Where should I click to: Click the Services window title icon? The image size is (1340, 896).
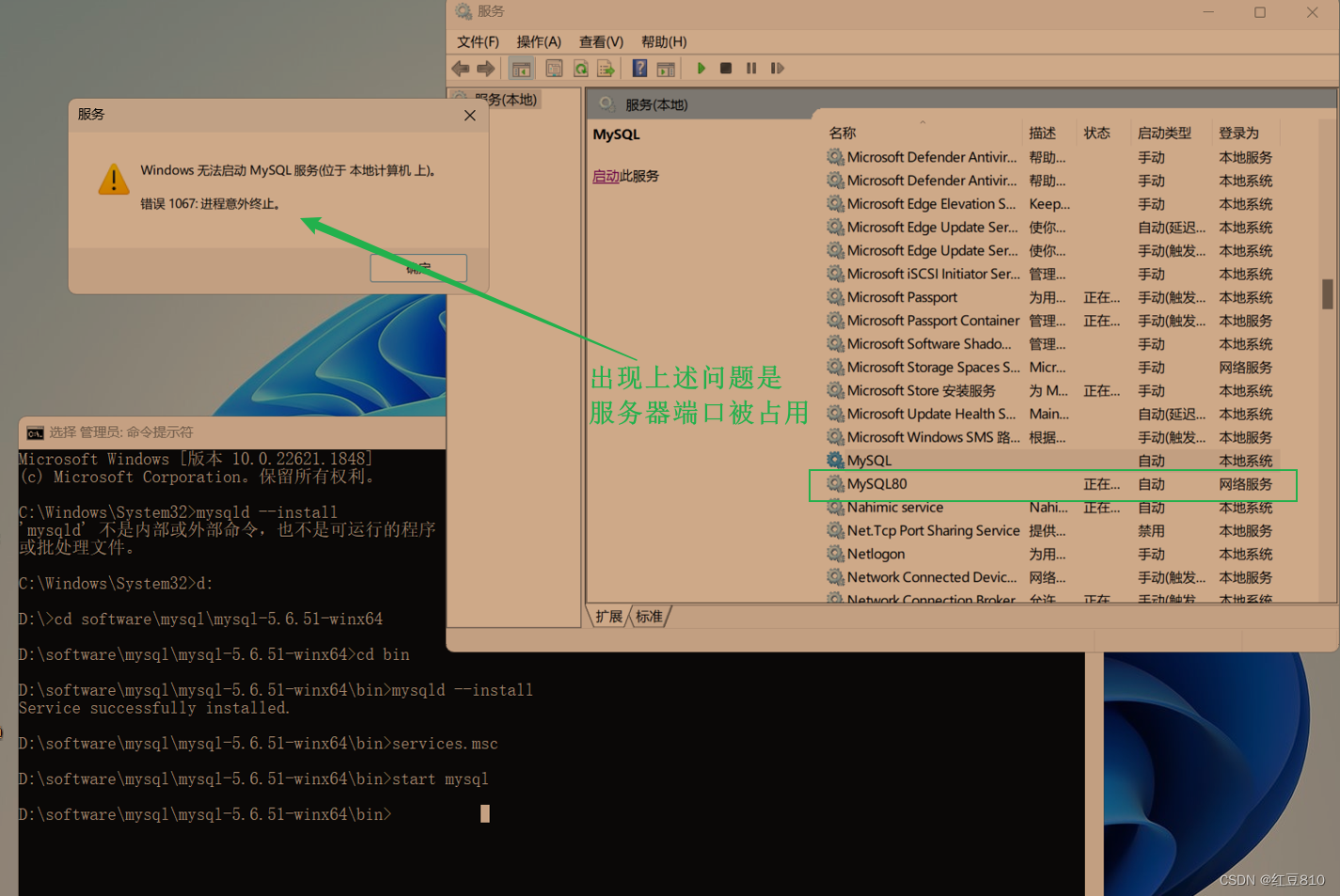pos(463,11)
